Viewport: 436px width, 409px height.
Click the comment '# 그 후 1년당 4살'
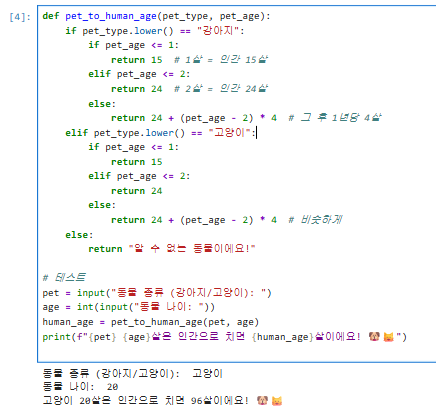(x=335, y=118)
